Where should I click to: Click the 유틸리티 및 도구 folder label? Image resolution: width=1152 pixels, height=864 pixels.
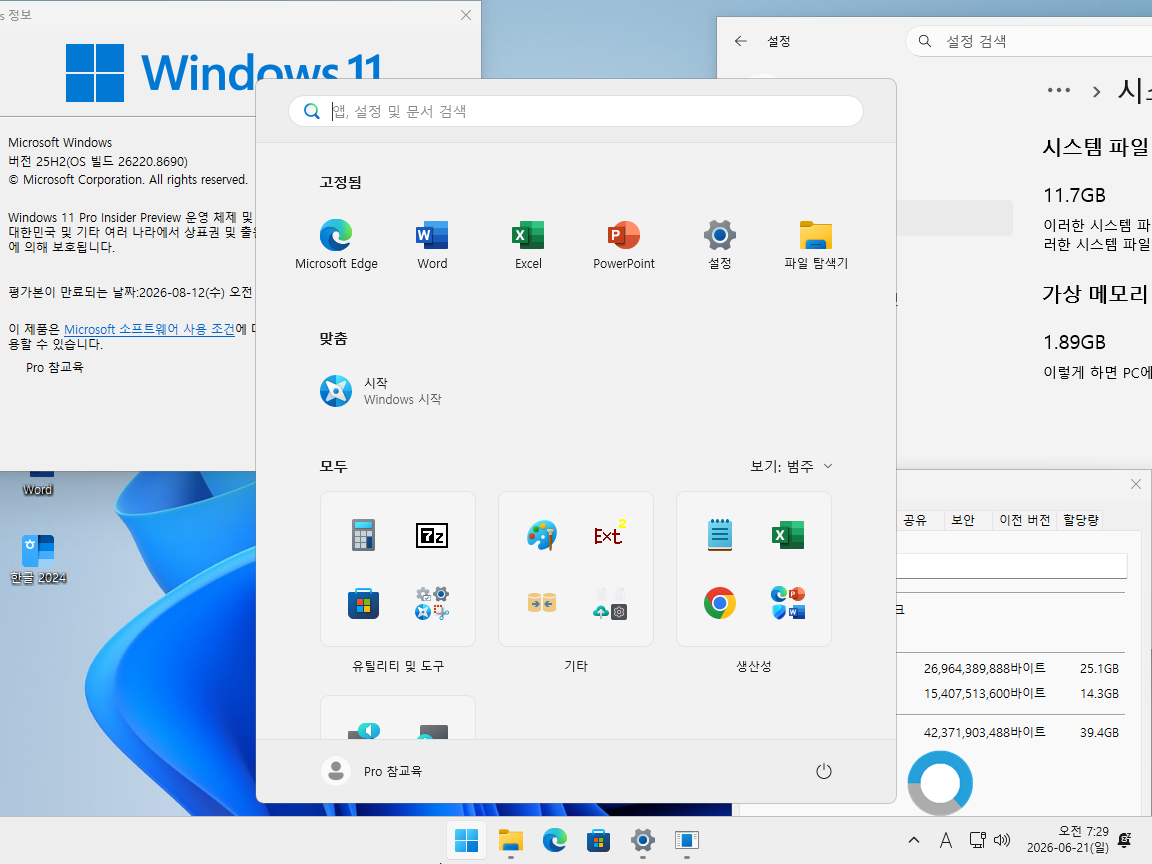[x=398, y=666]
